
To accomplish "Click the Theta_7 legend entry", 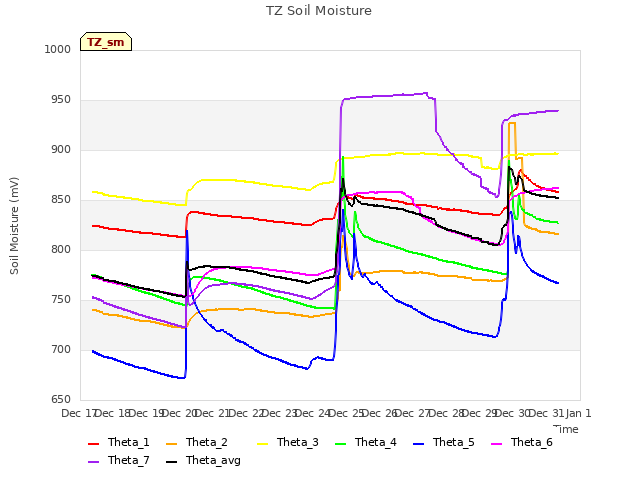I will point(119,460).
